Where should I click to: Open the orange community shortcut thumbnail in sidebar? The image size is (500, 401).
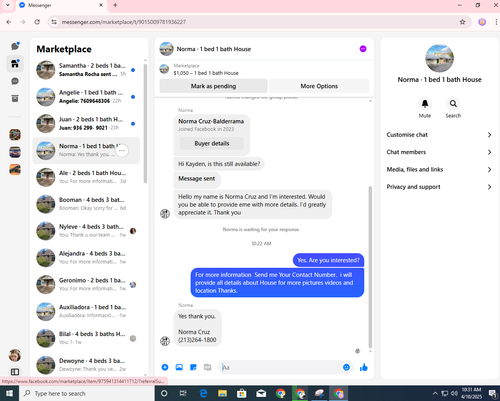tap(15, 169)
